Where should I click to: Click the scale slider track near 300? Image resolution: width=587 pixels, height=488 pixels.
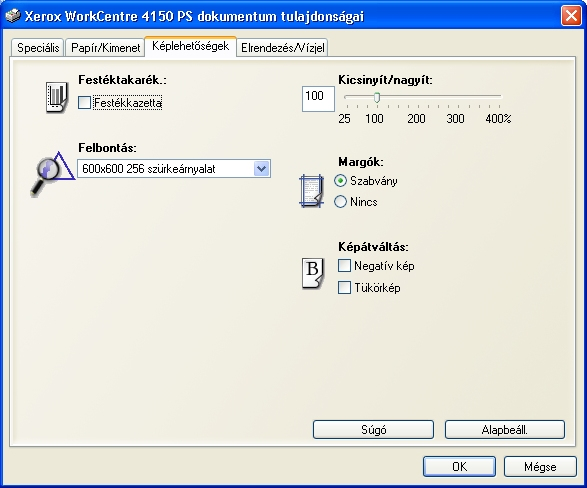pyautogui.click(x=456, y=96)
